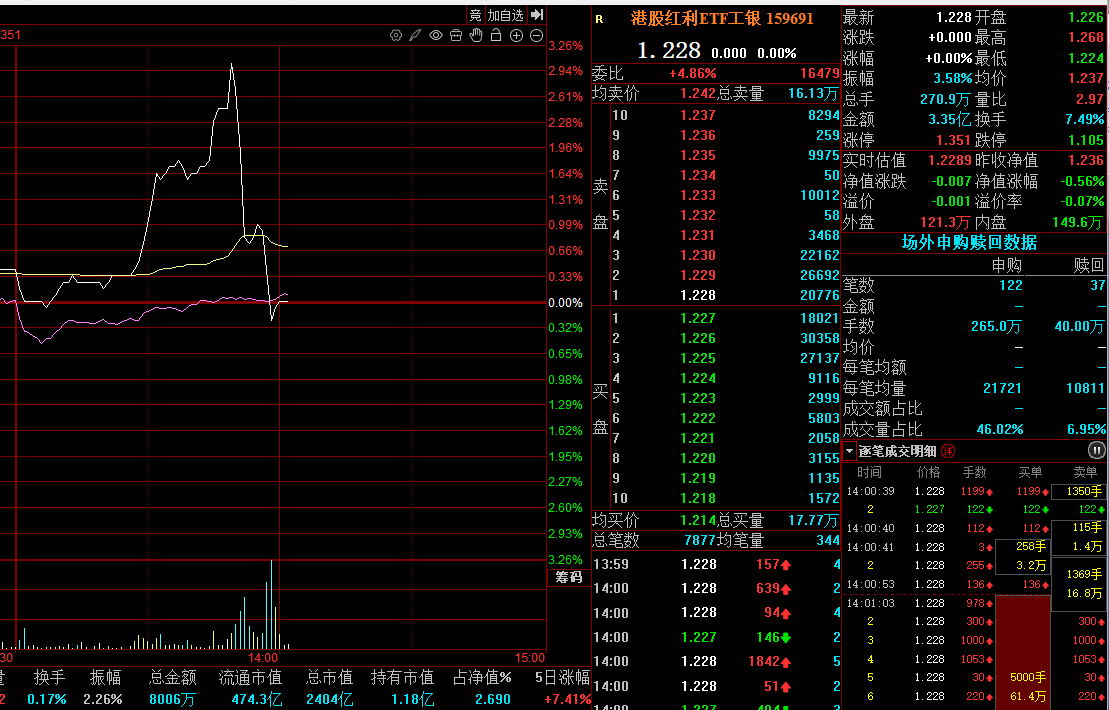Image resolution: width=1109 pixels, height=710 pixels.
Task: Click the arrow-to-bar collapse icon
Action: point(537,14)
